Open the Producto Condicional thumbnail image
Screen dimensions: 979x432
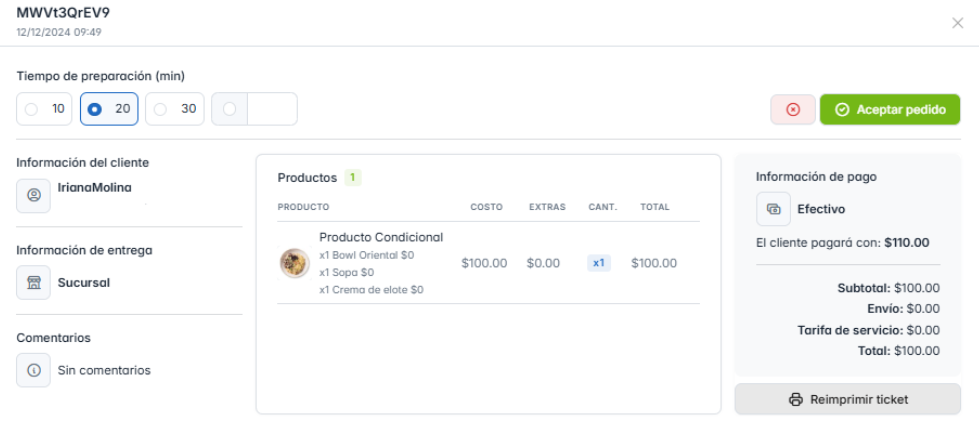[x=294, y=263]
